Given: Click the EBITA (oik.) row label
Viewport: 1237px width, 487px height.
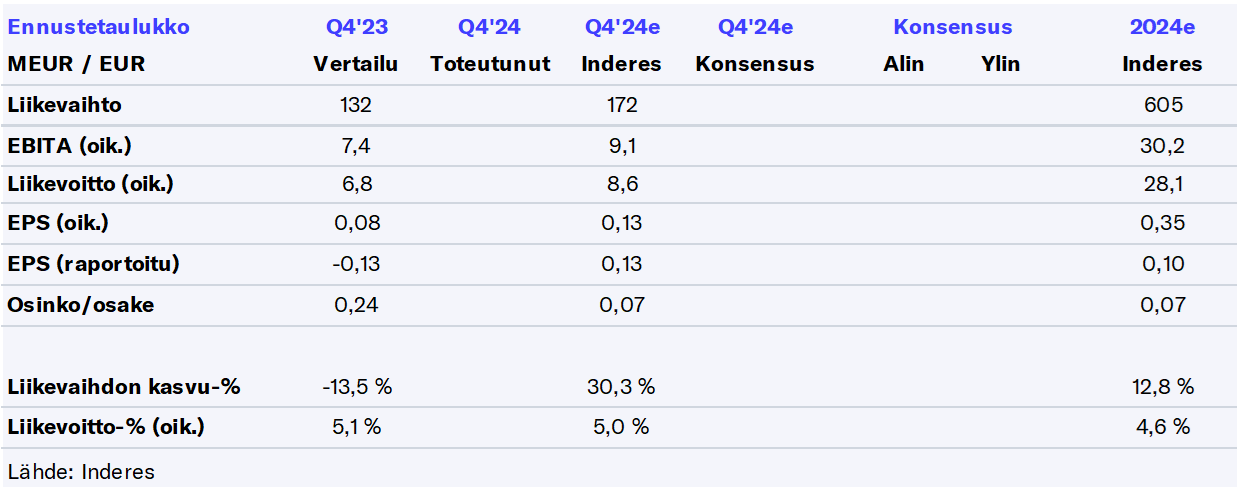Looking at the screenshot, I should (x=69, y=146).
